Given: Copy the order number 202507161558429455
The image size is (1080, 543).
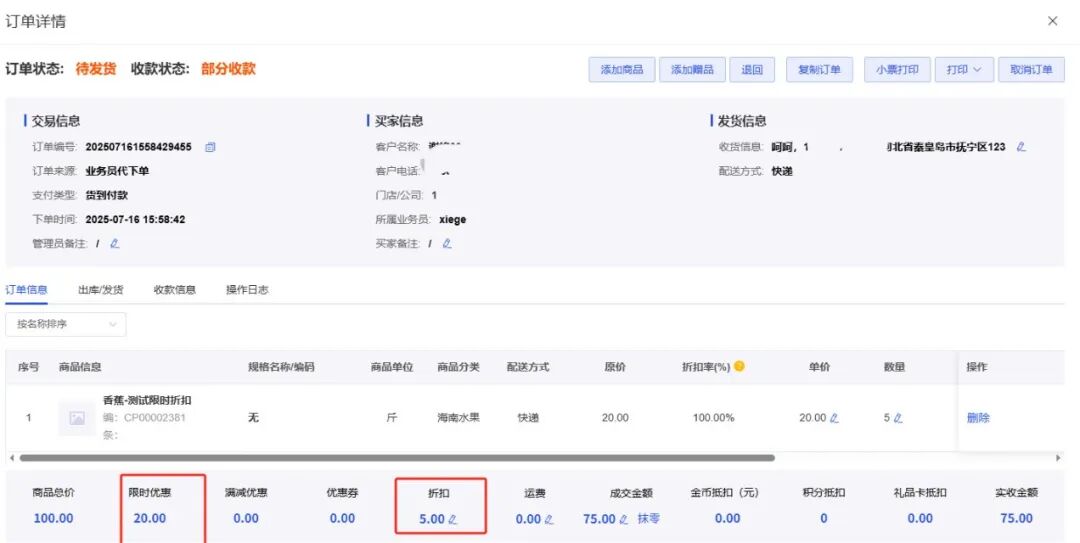Looking at the screenshot, I should [211, 147].
